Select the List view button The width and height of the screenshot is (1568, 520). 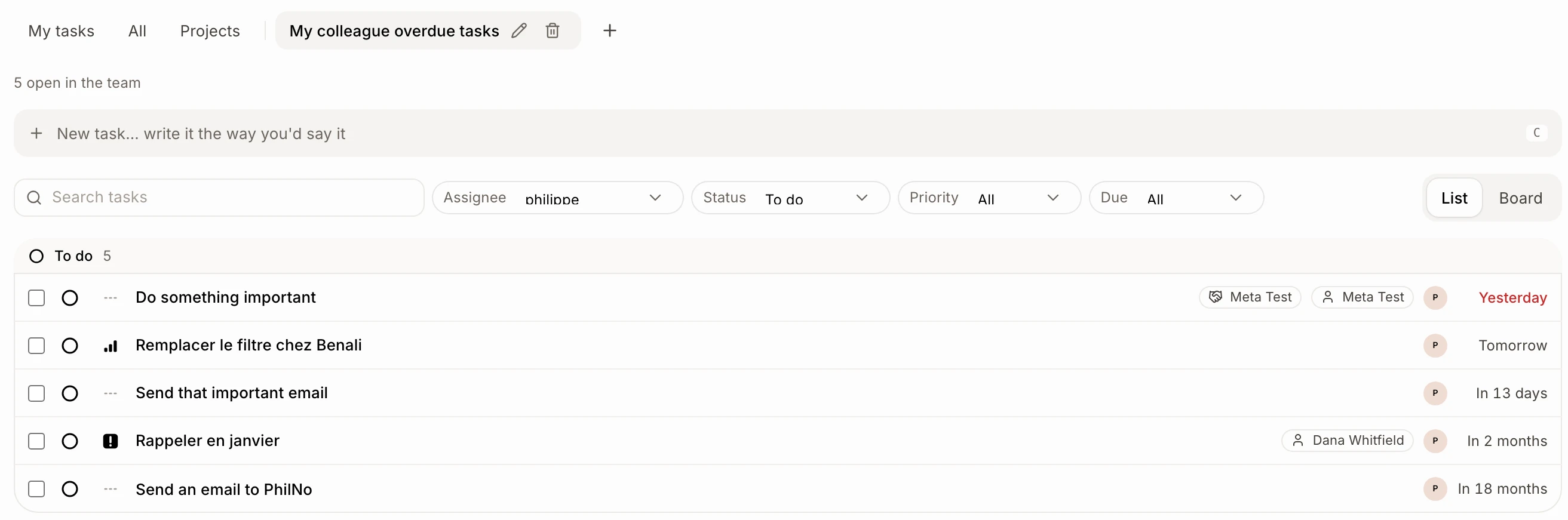click(x=1453, y=198)
